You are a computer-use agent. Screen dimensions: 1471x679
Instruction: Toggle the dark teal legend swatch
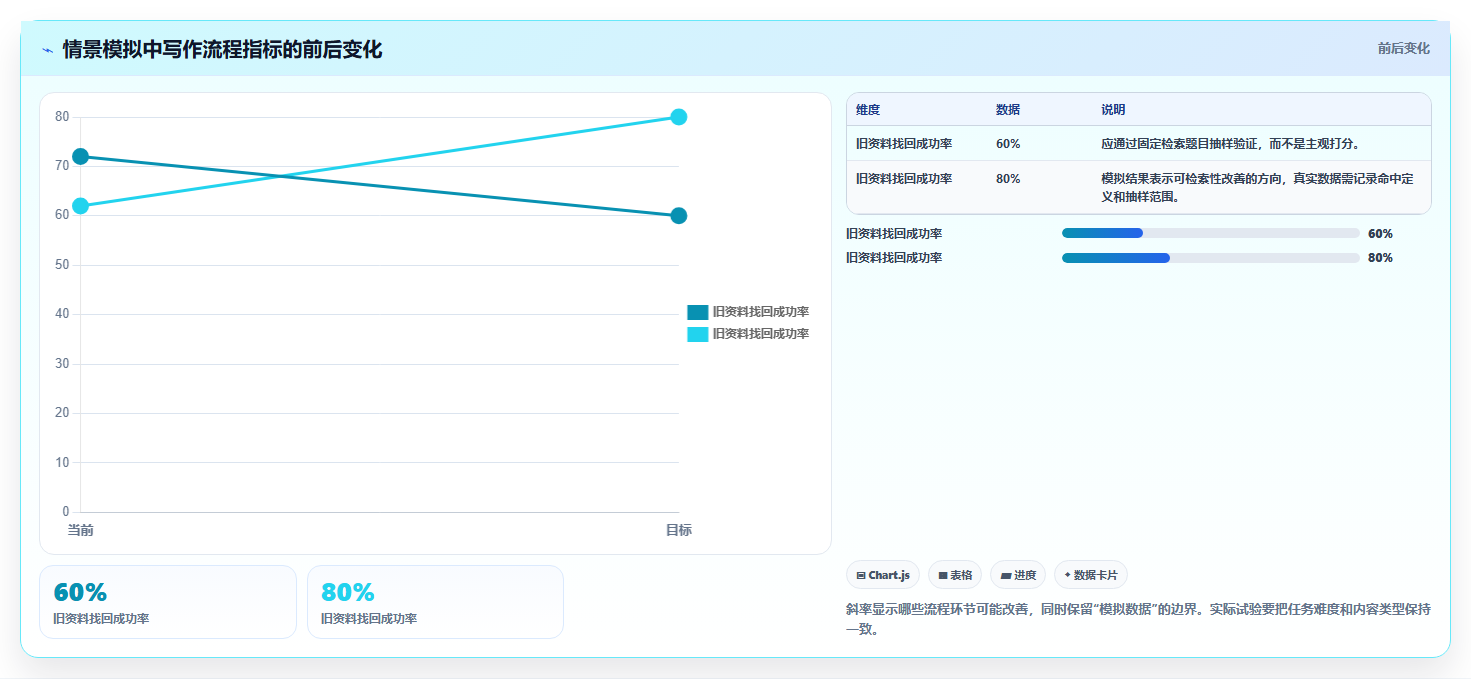pos(698,312)
